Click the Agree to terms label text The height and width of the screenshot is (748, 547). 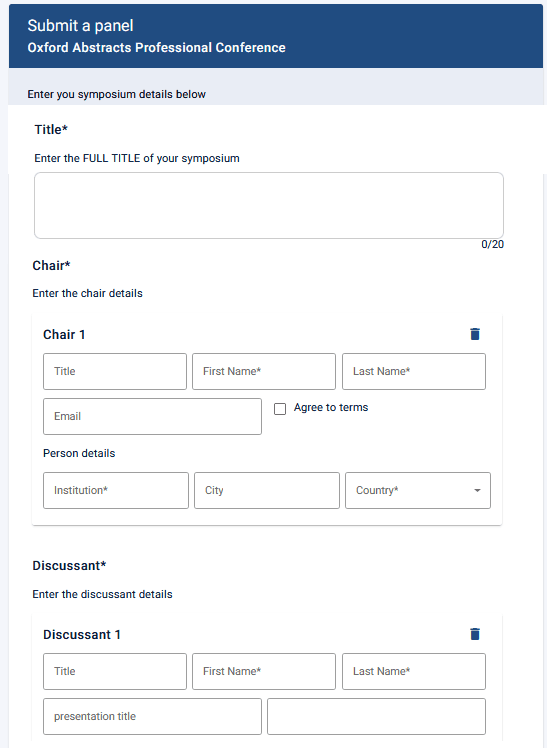[x=331, y=407]
